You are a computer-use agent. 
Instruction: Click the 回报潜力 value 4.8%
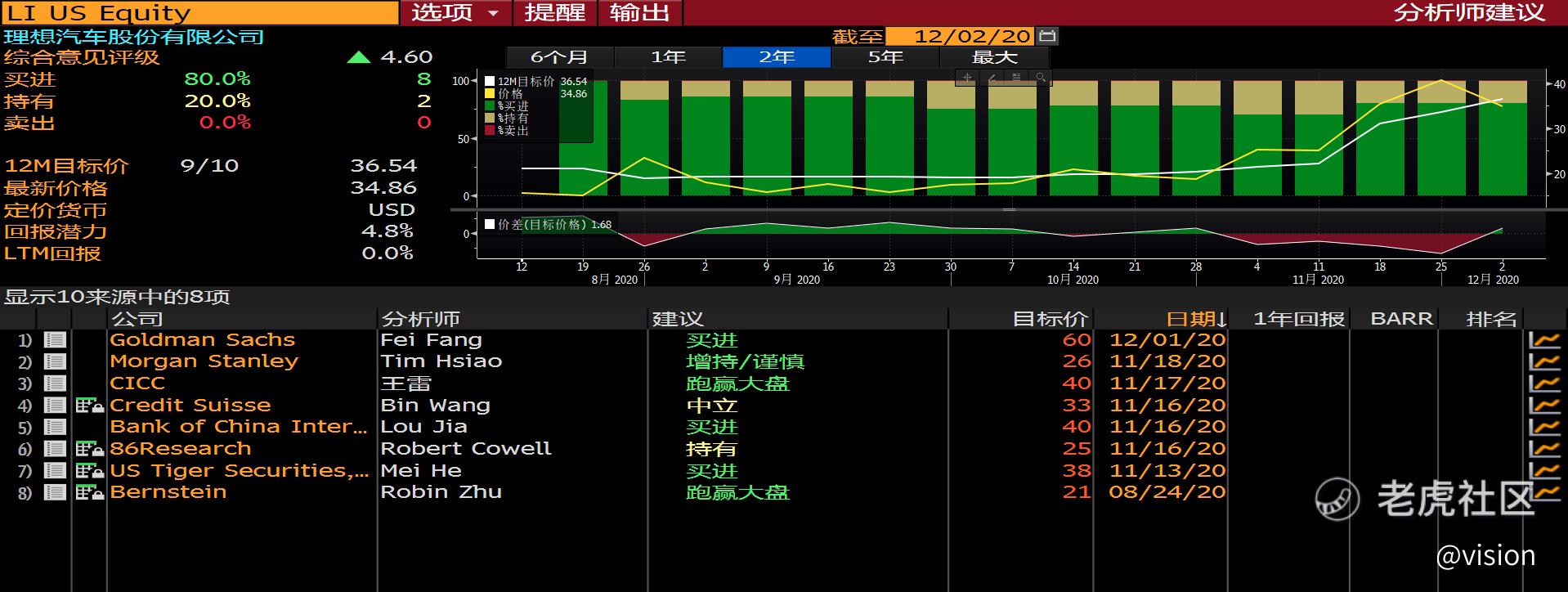(x=388, y=231)
